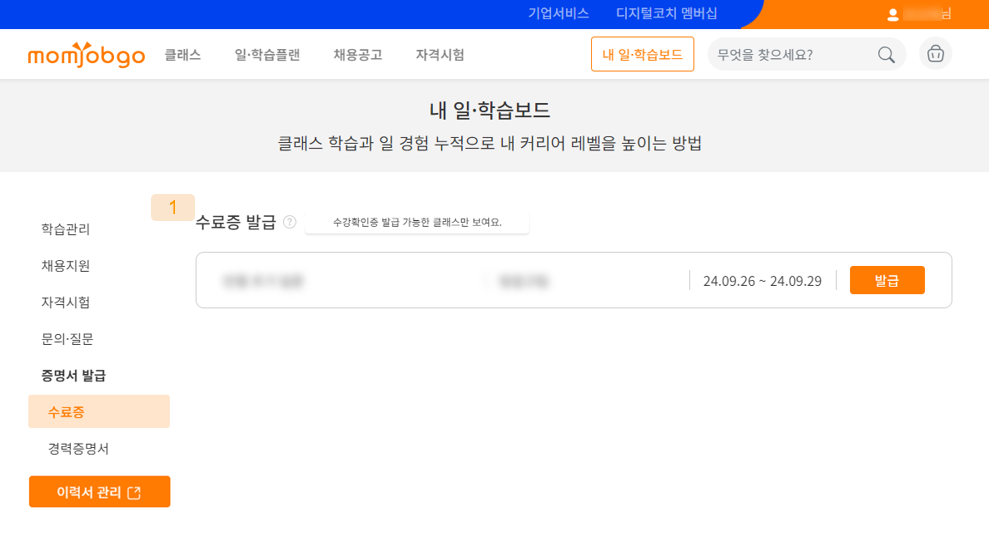Screen dimensions: 989x551
Task: Open the 디지털코치 멤버십 link
Action: (x=666, y=13)
